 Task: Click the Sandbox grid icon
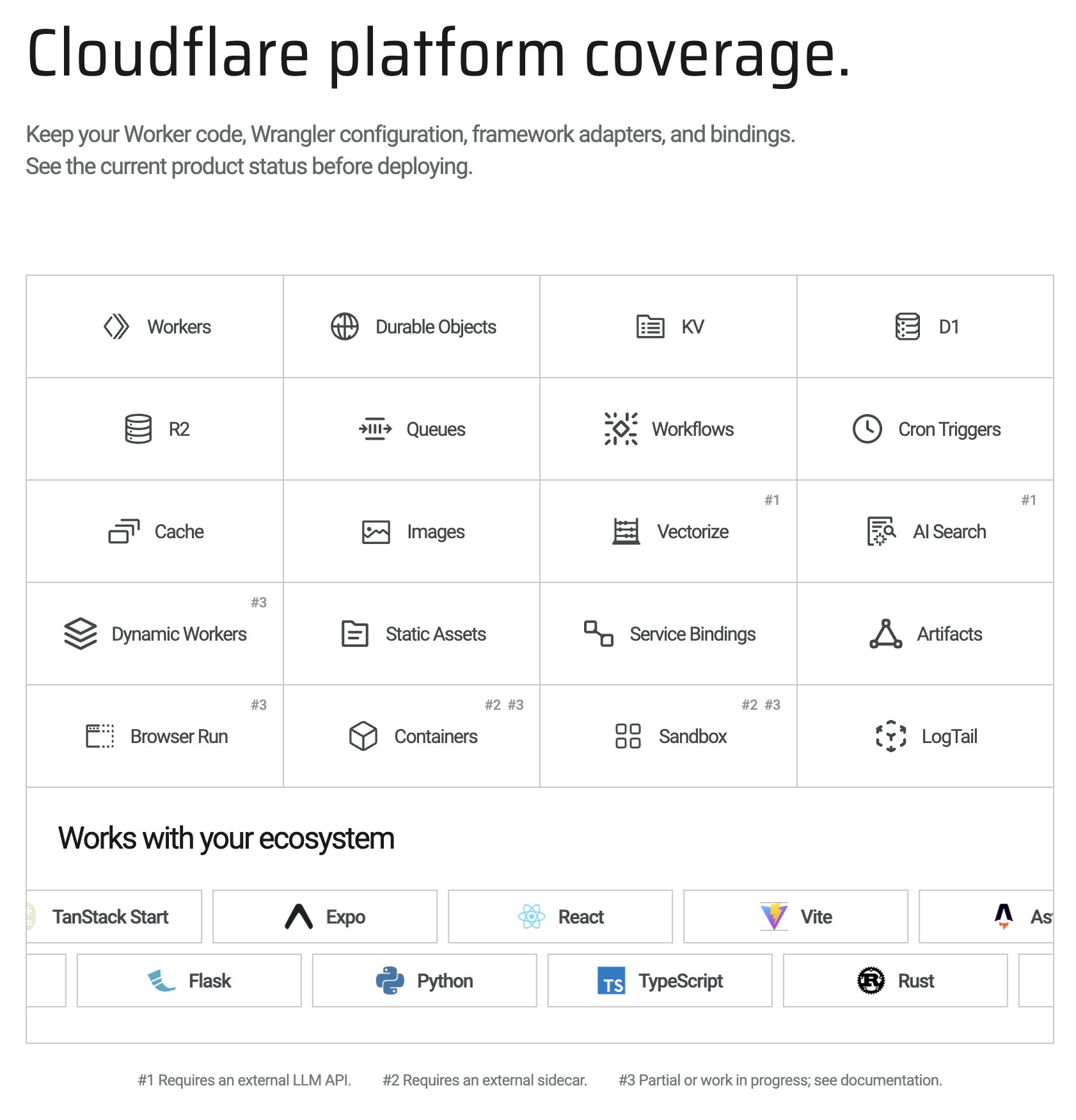[628, 736]
